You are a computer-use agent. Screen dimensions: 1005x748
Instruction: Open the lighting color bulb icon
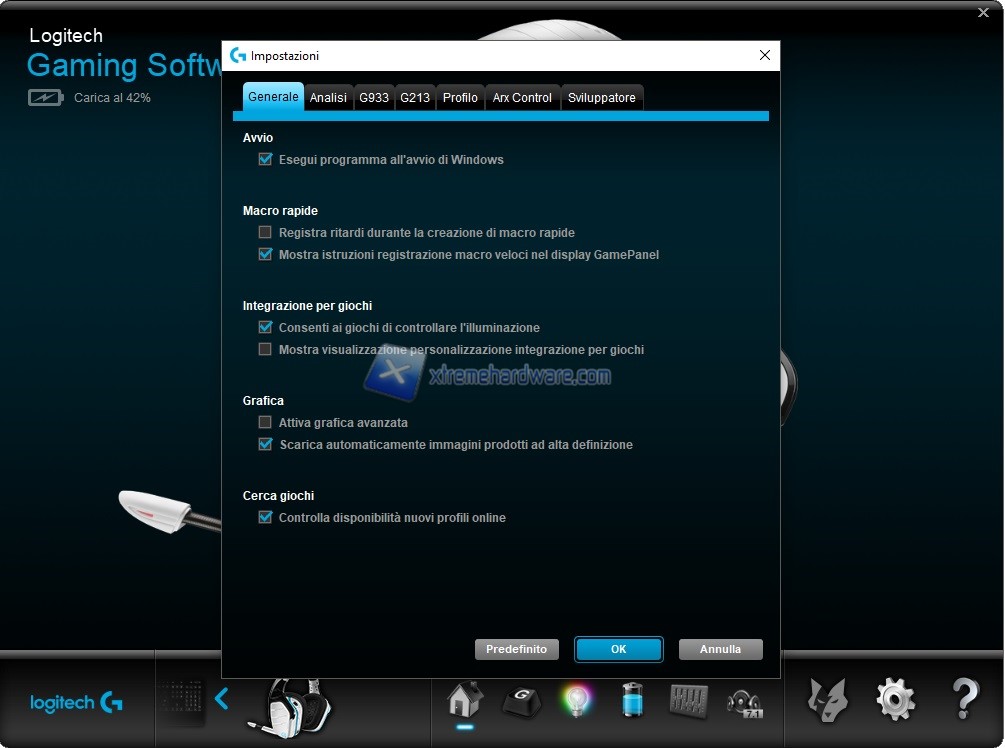[x=575, y=699]
